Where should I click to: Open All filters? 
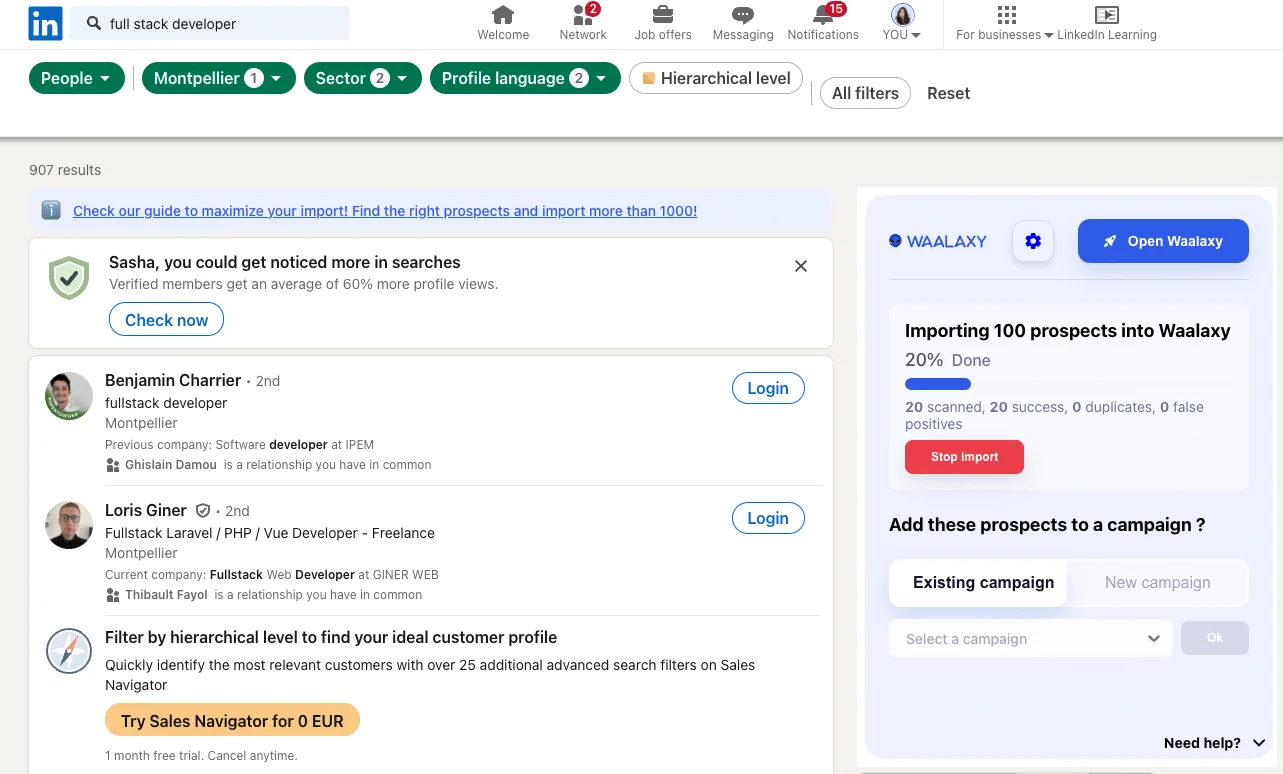865,93
